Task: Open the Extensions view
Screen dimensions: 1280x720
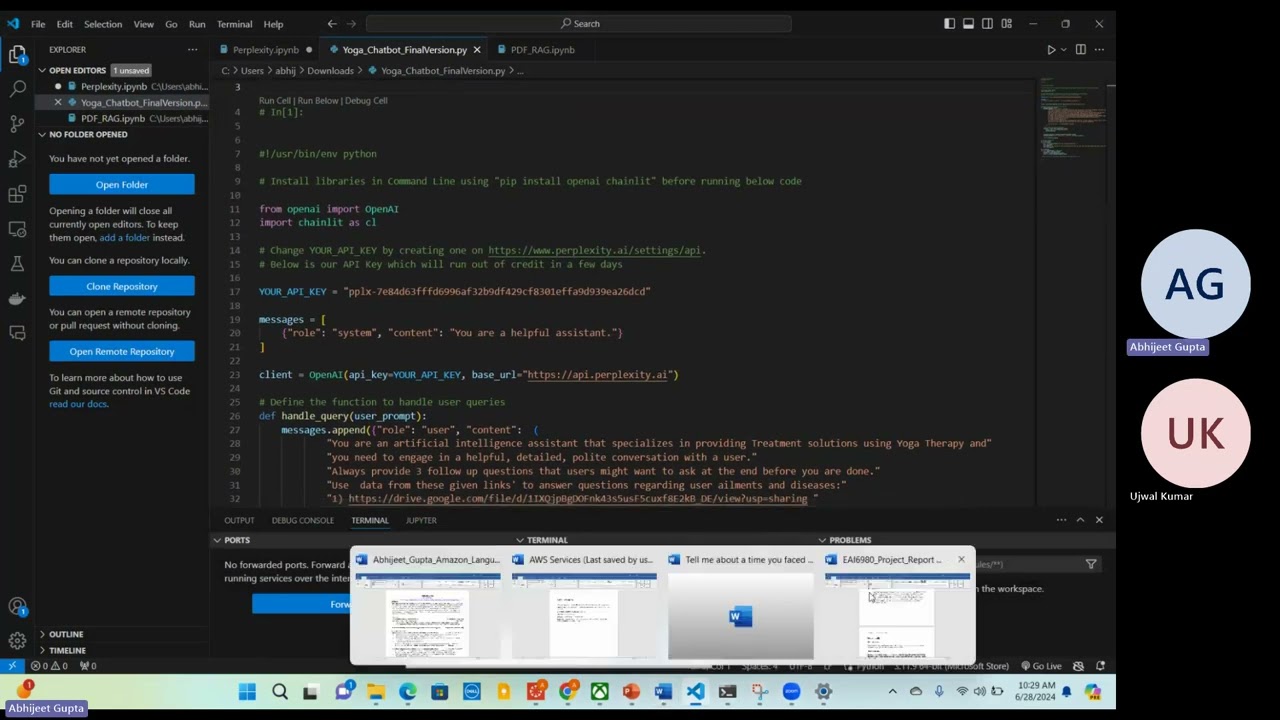Action: pos(17,194)
